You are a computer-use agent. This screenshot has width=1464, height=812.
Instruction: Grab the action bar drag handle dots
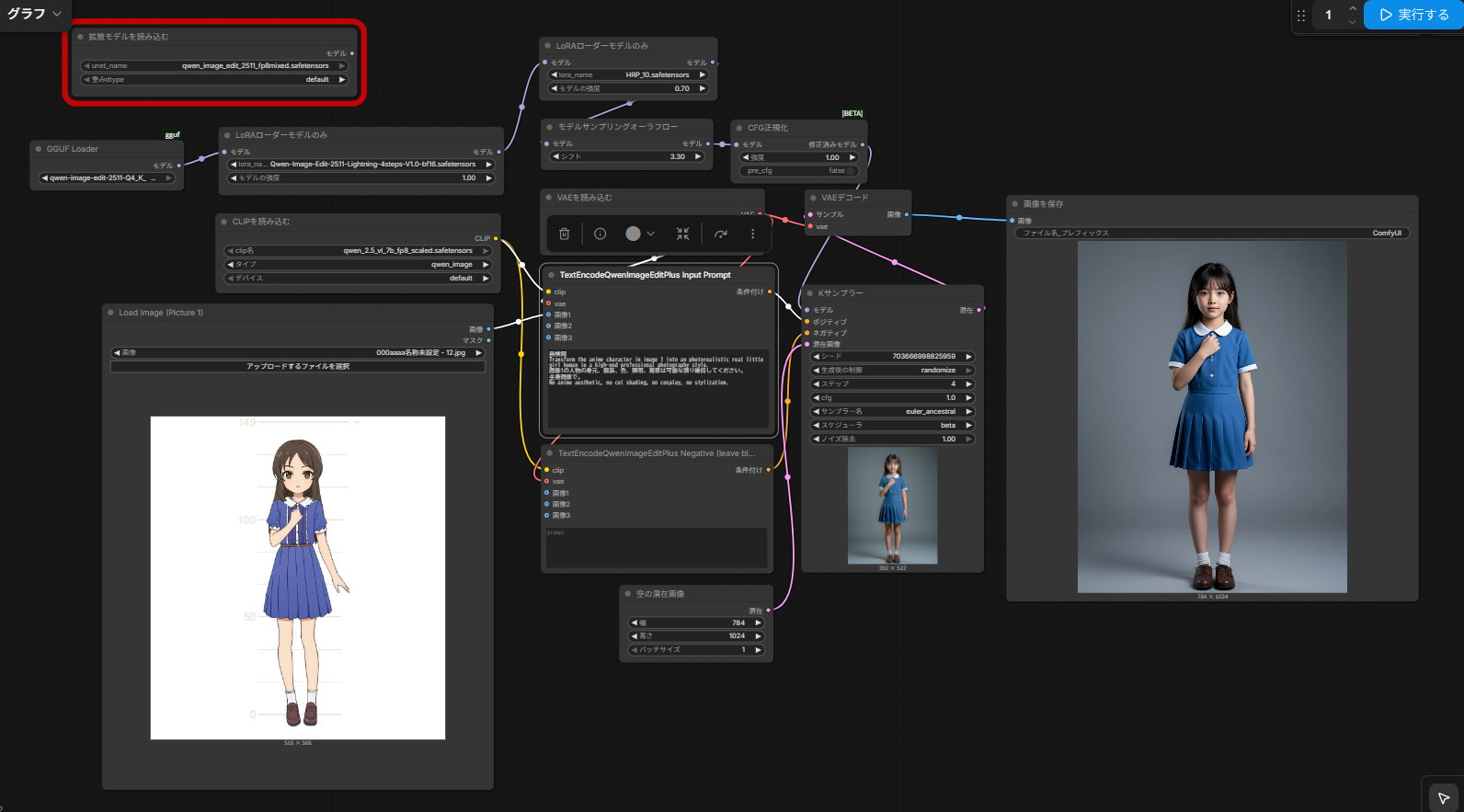point(1301,15)
